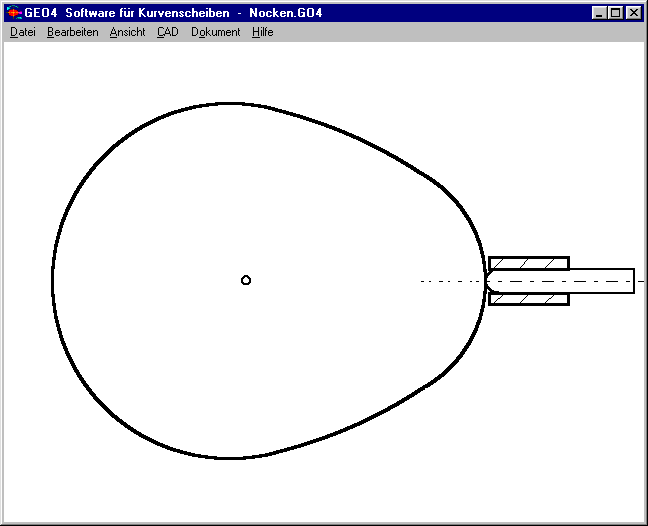Click the cam center point circle

246,280
